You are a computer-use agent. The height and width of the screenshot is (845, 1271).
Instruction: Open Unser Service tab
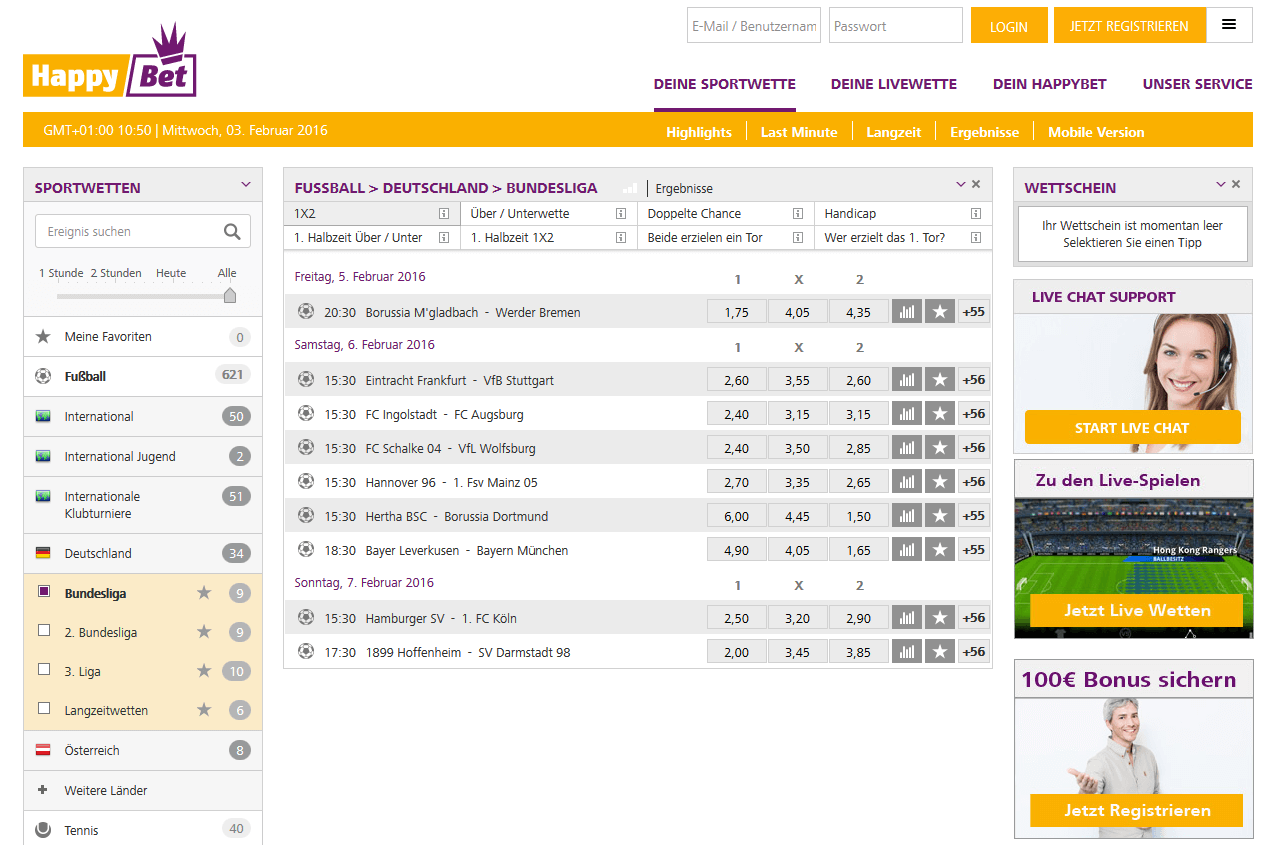[1198, 84]
